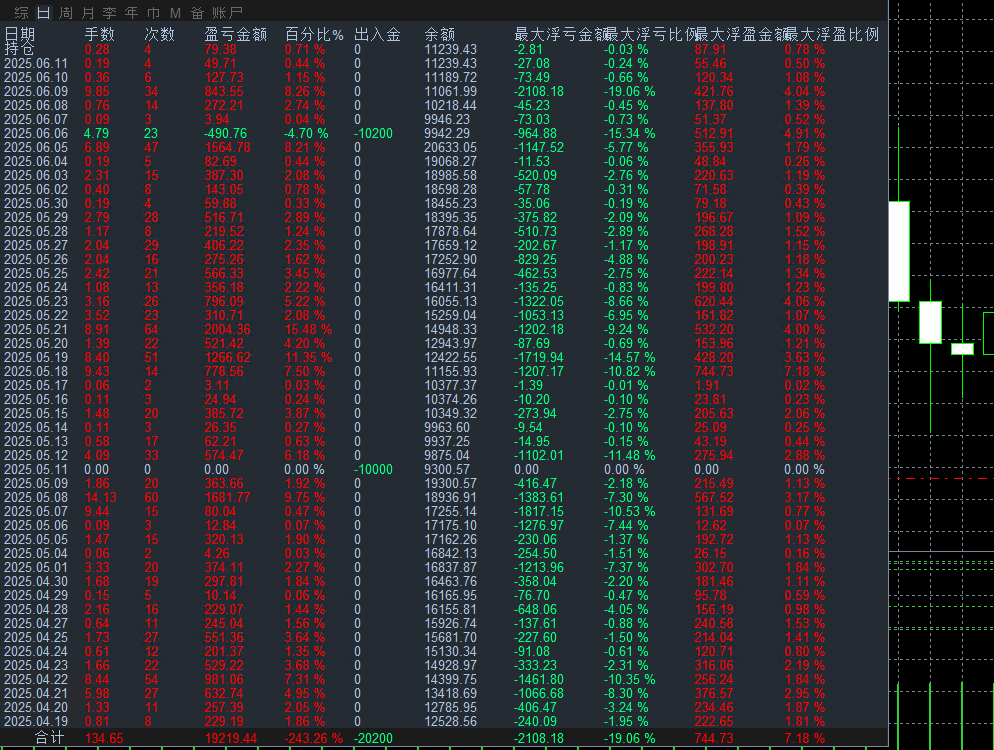The width and height of the screenshot is (994, 750).
Task: Click balance 12422.55 cell
Action: (x=450, y=357)
